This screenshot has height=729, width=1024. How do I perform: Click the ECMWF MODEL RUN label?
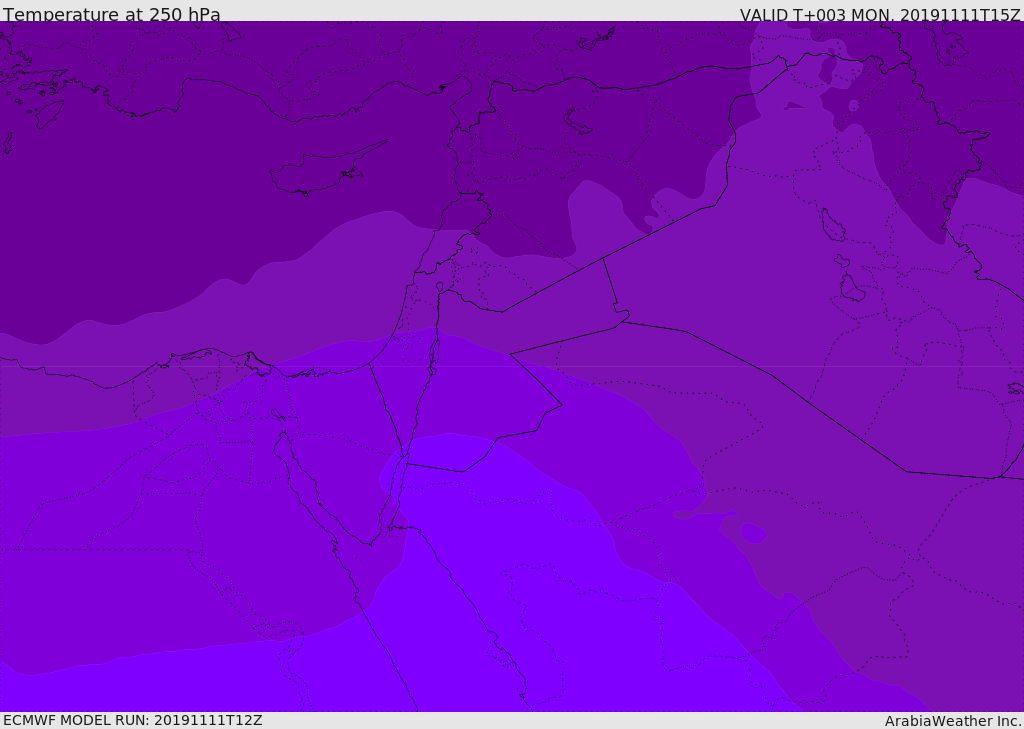pos(133,720)
